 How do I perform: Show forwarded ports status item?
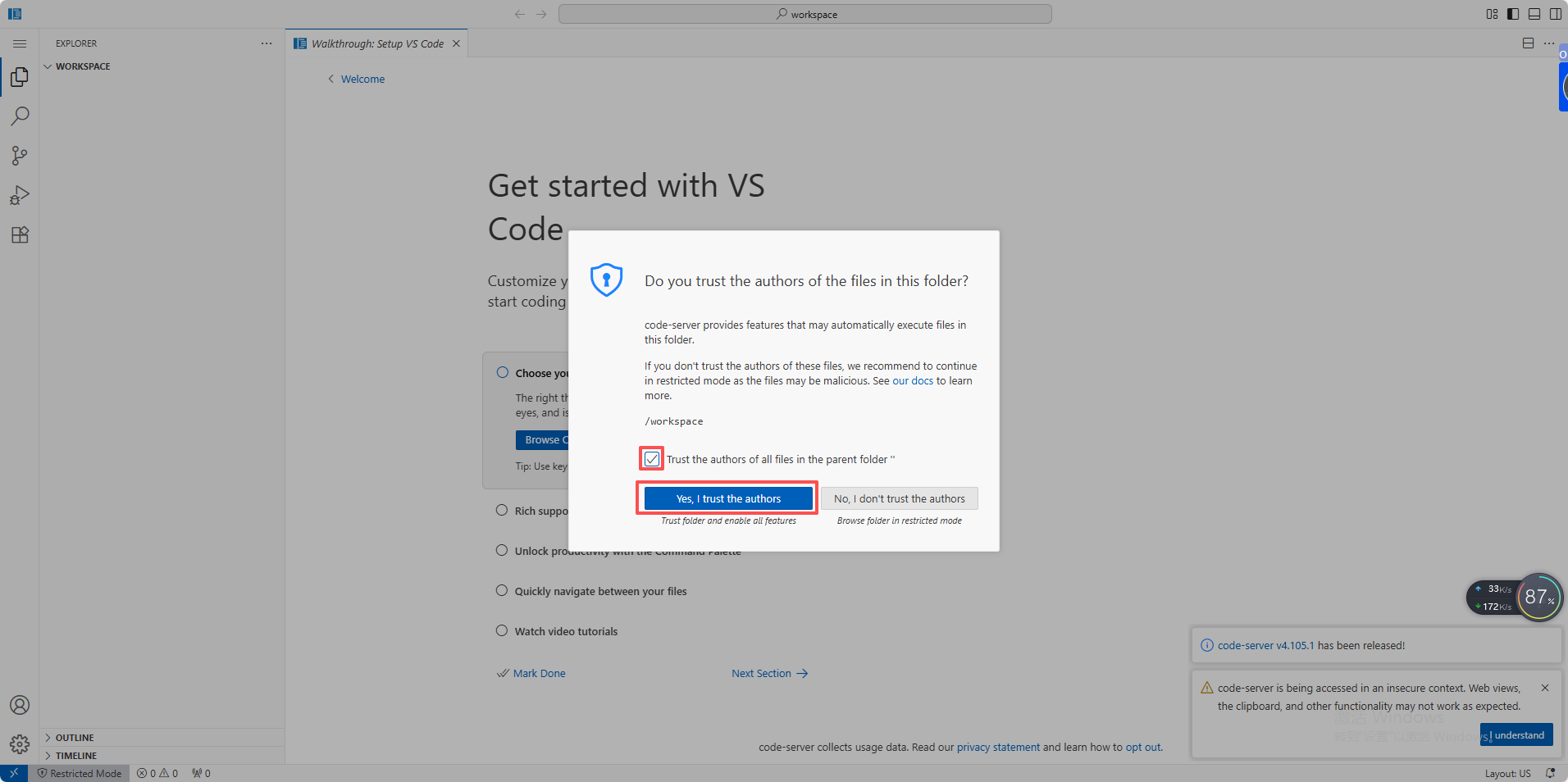tap(201, 773)
